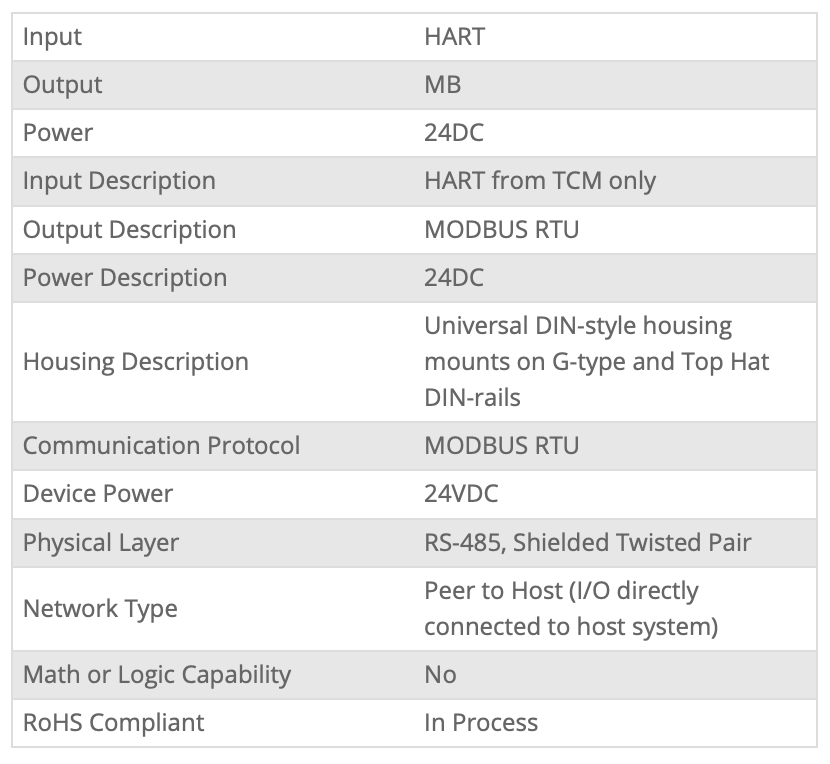This screenshot has height=764, width=830.
Task: Click the "Communication Protocol" label
Action: (x=161, y=445)
